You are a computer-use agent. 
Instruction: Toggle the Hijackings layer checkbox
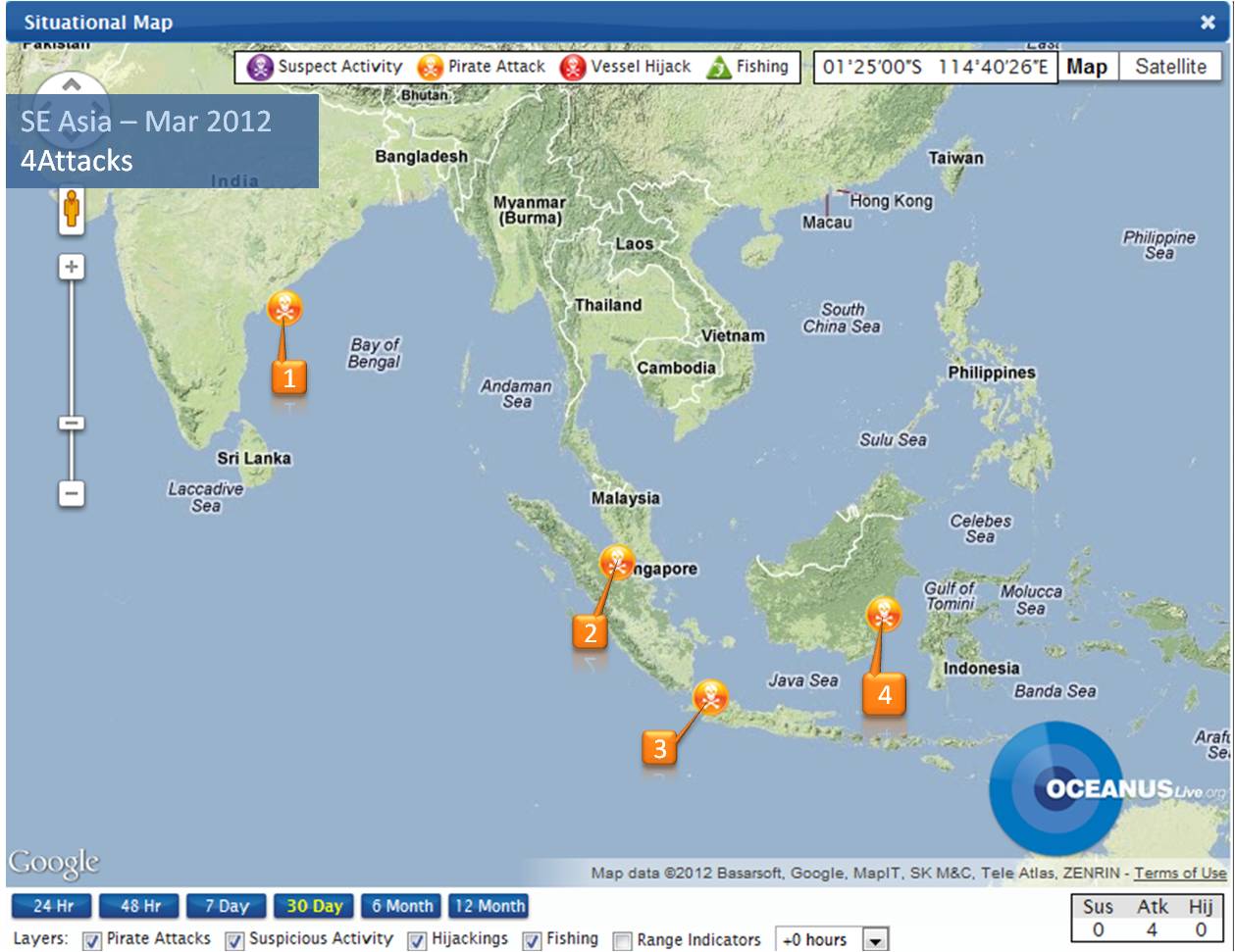coord(417,940)
